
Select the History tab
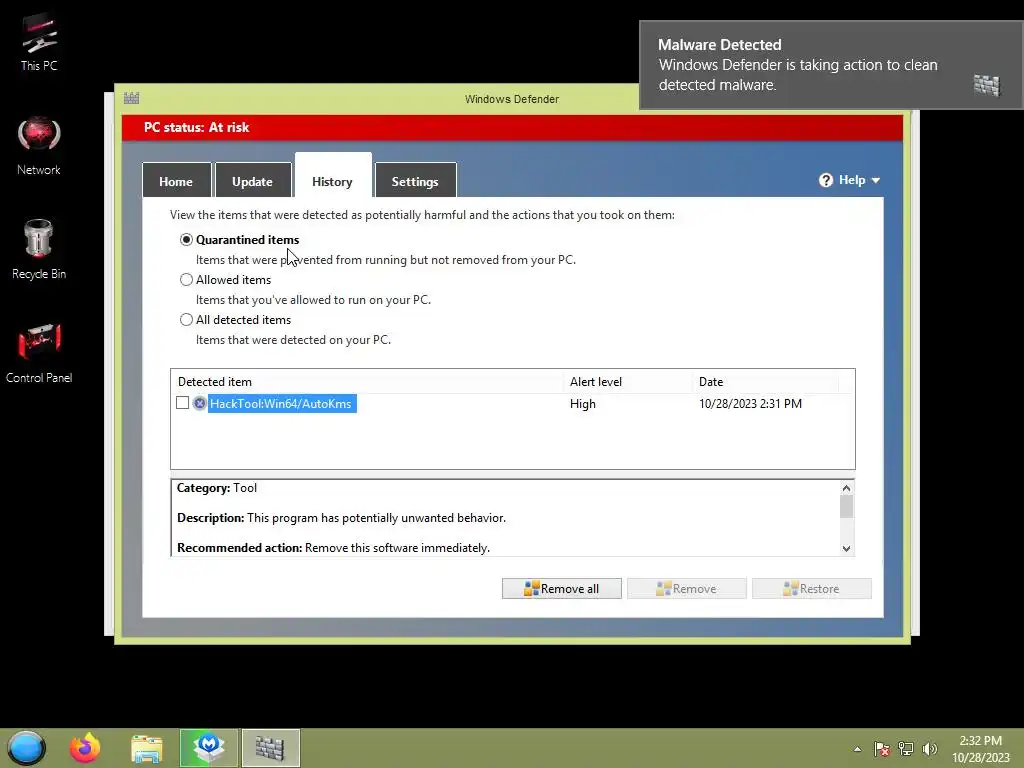point(332,176)
